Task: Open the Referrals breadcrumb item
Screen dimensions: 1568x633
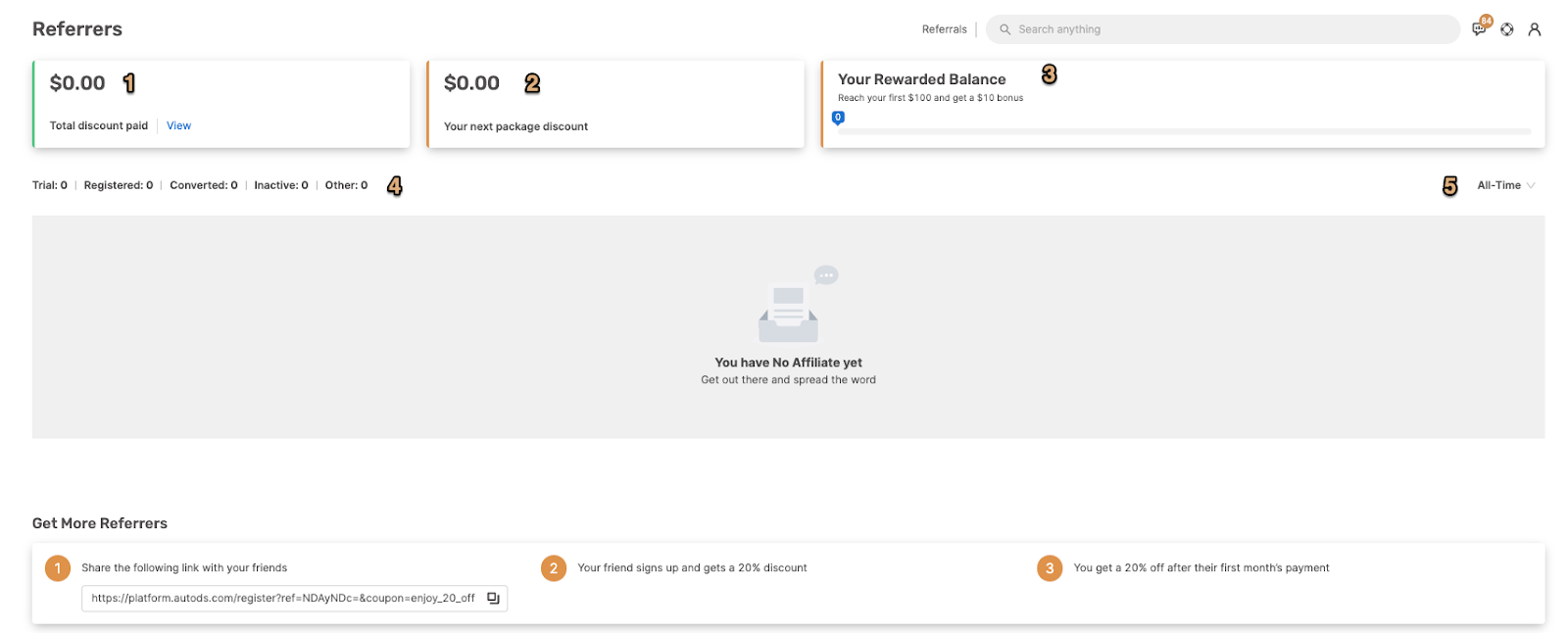Action: click(944, 29)
